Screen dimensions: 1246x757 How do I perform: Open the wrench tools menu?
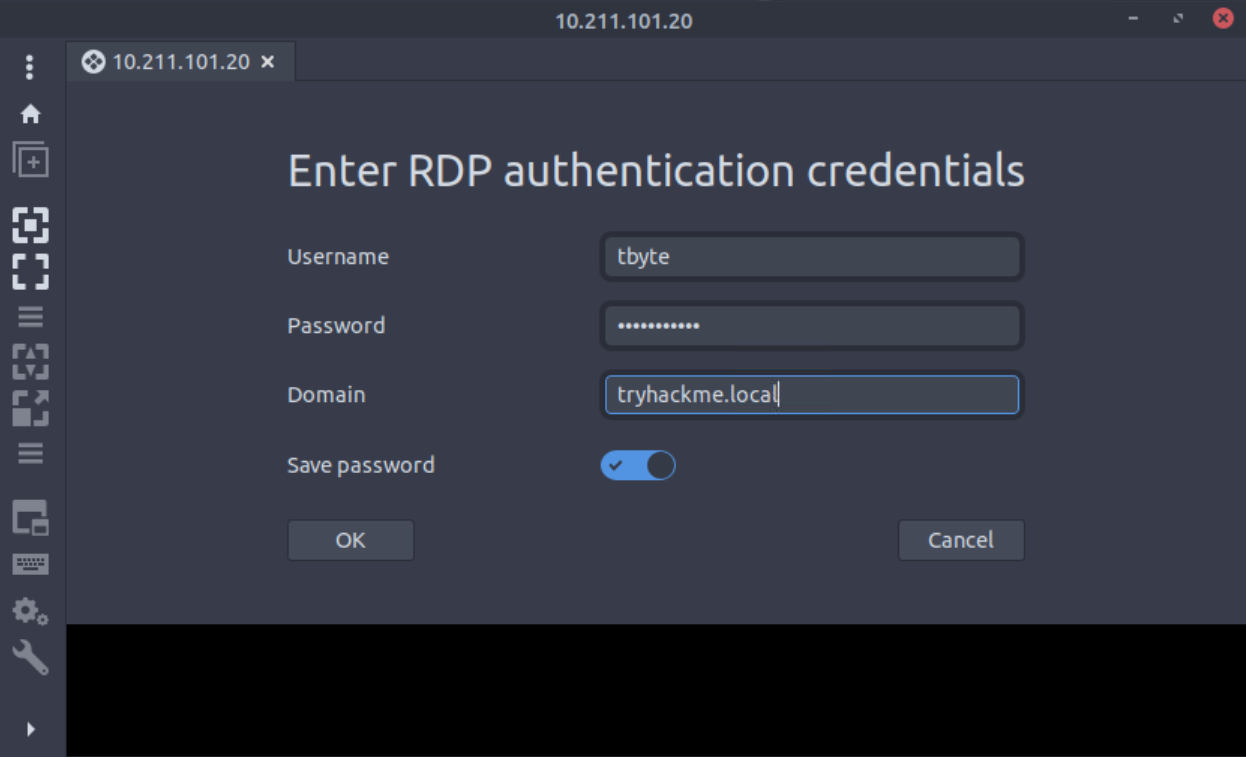point(30,658)
